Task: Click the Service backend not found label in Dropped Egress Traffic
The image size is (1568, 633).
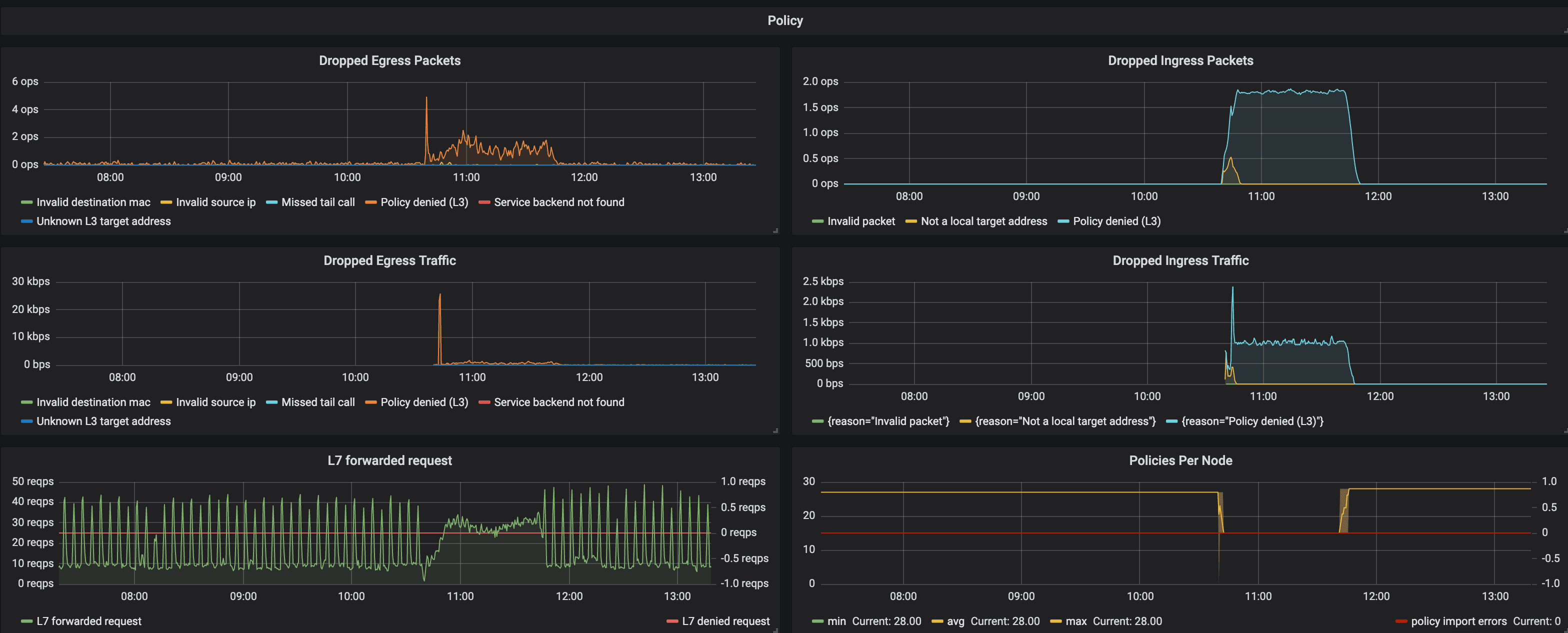Action: pos(559,403)
